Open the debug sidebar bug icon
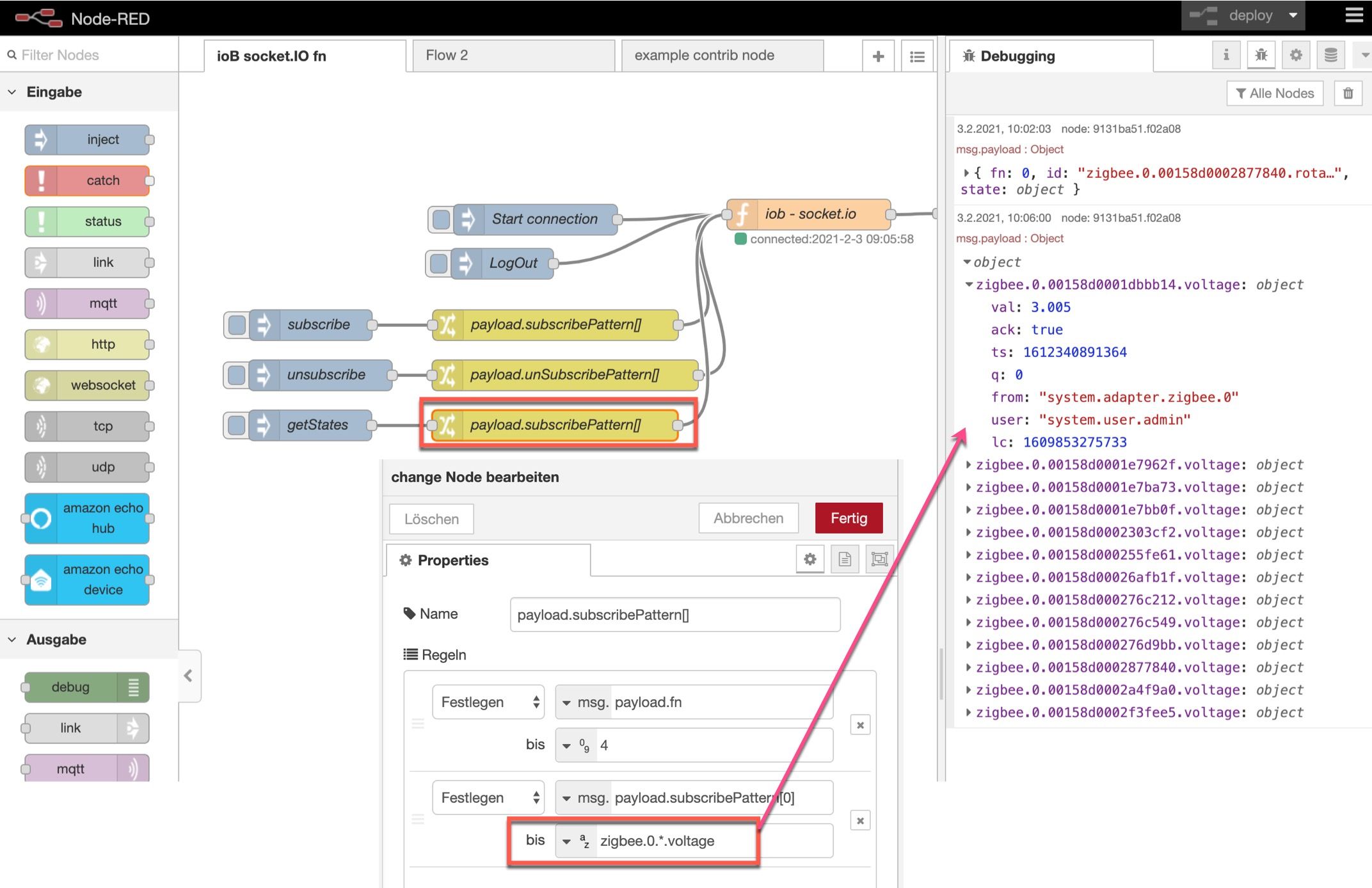 1261,55
